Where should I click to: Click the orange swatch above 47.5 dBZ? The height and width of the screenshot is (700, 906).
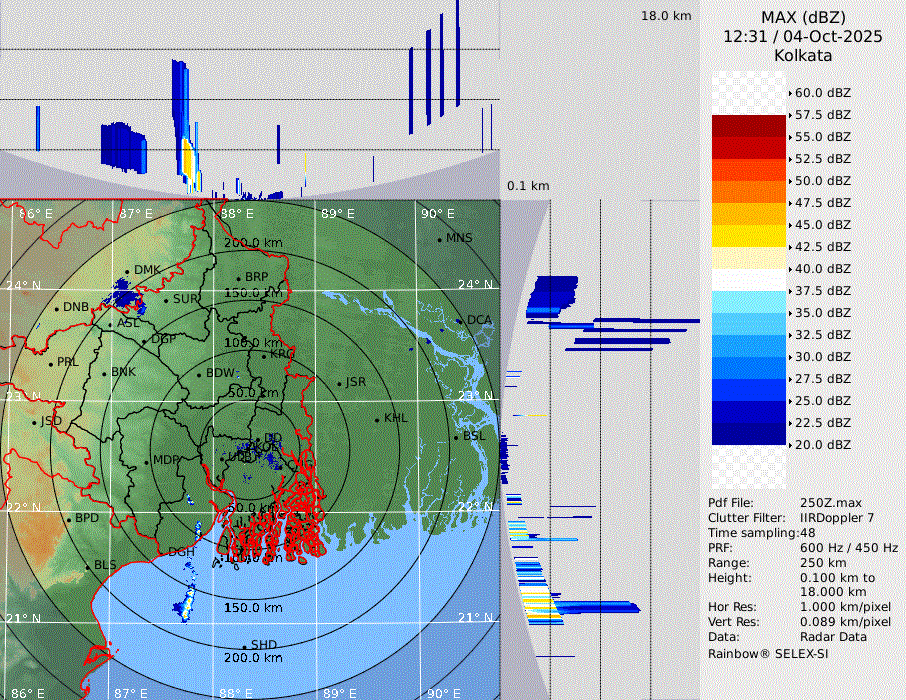pos(749,191)
